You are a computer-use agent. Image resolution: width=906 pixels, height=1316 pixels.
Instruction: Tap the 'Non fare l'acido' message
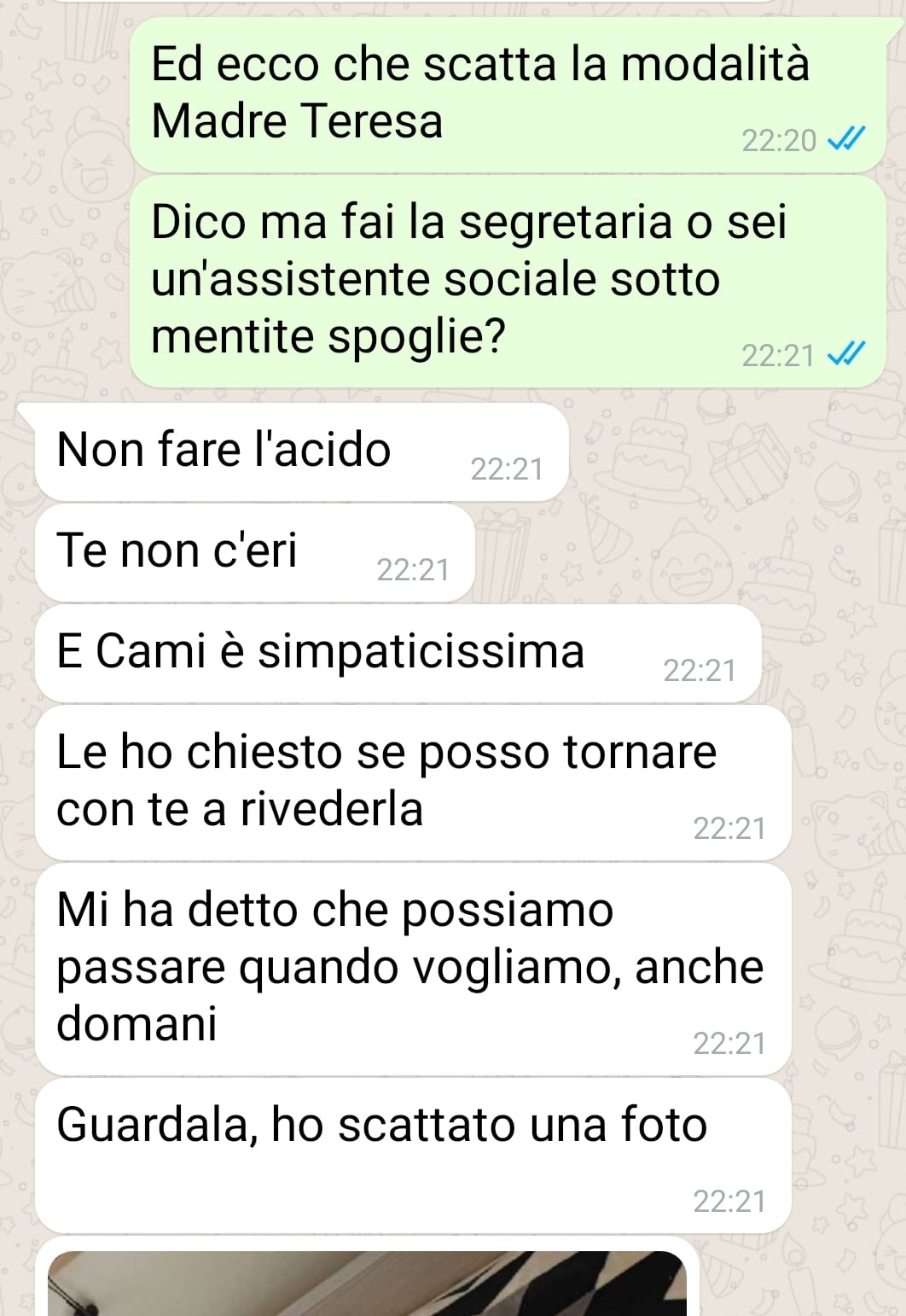coord(302,451)
